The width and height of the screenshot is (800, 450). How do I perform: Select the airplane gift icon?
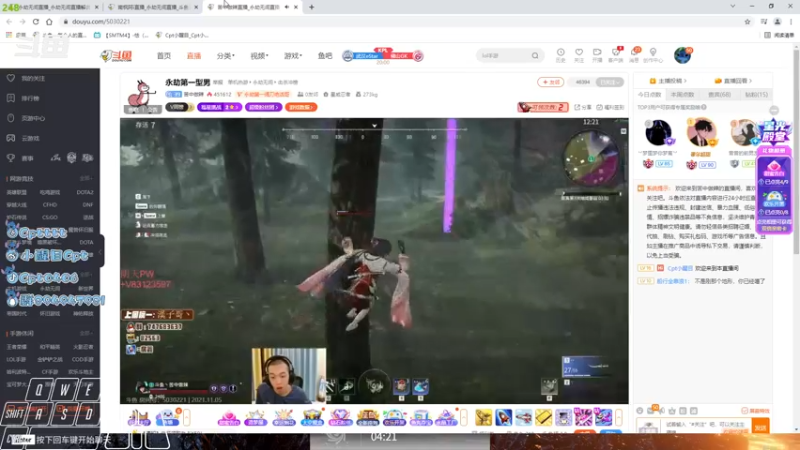pos(523,417)
